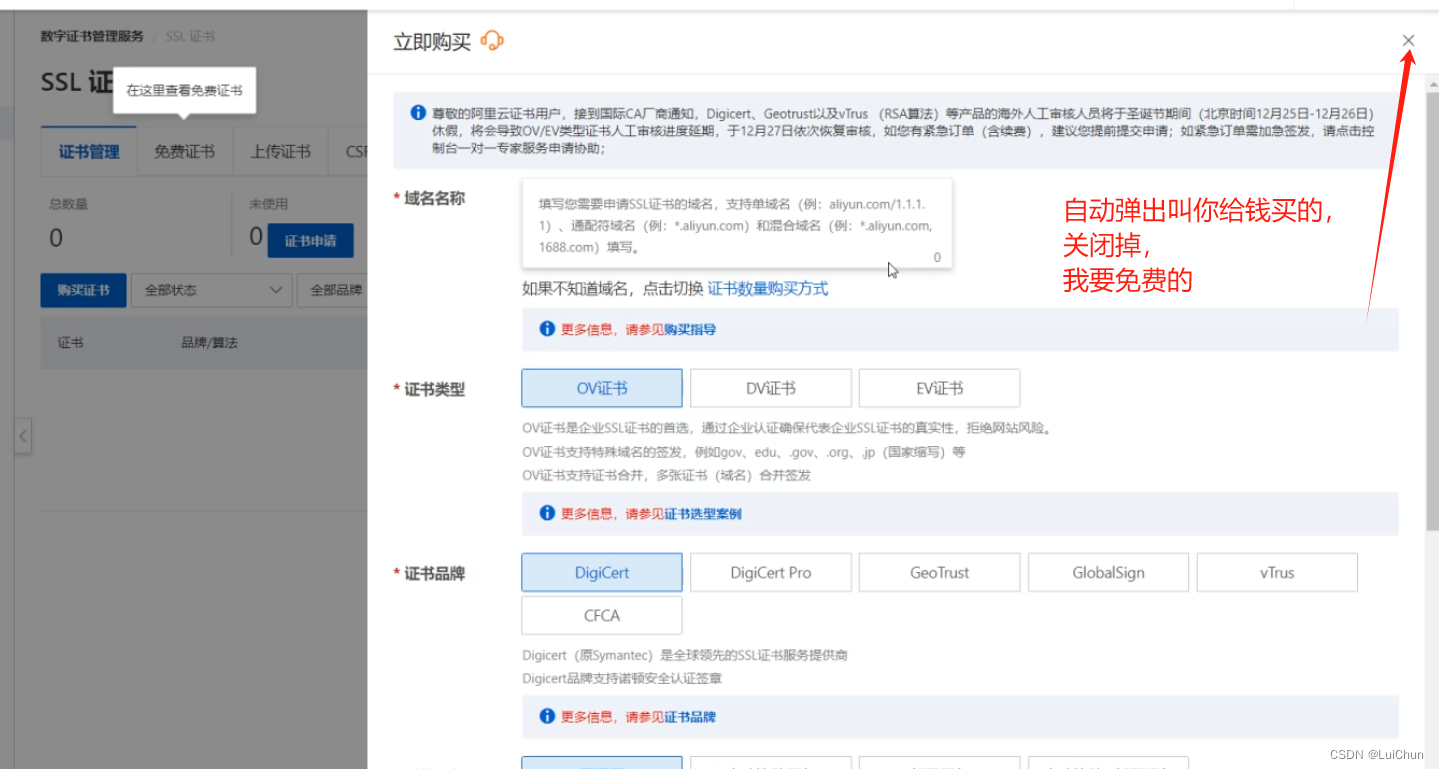Click the info icon in the notice banner
Viewport: 1439px width, 769px height.
[x=419, y=112]
